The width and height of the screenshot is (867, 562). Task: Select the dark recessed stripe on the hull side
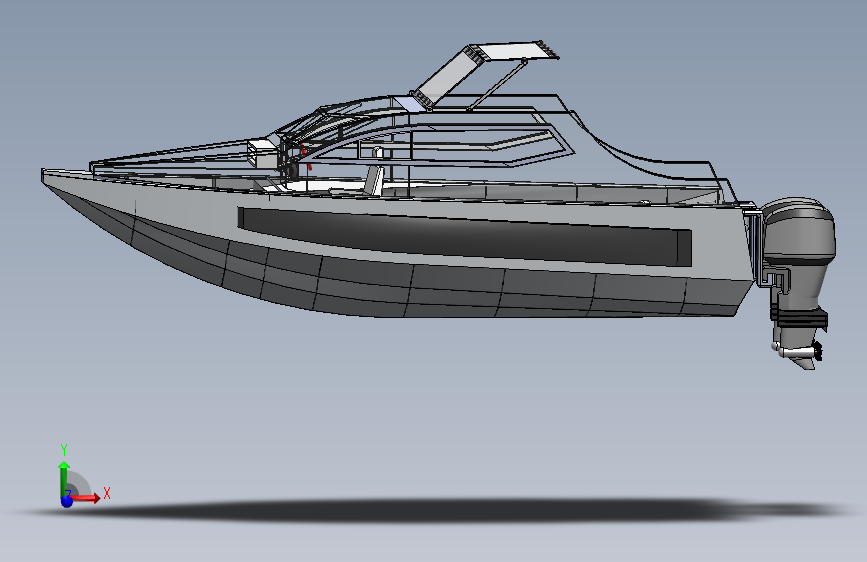point(464,237)
